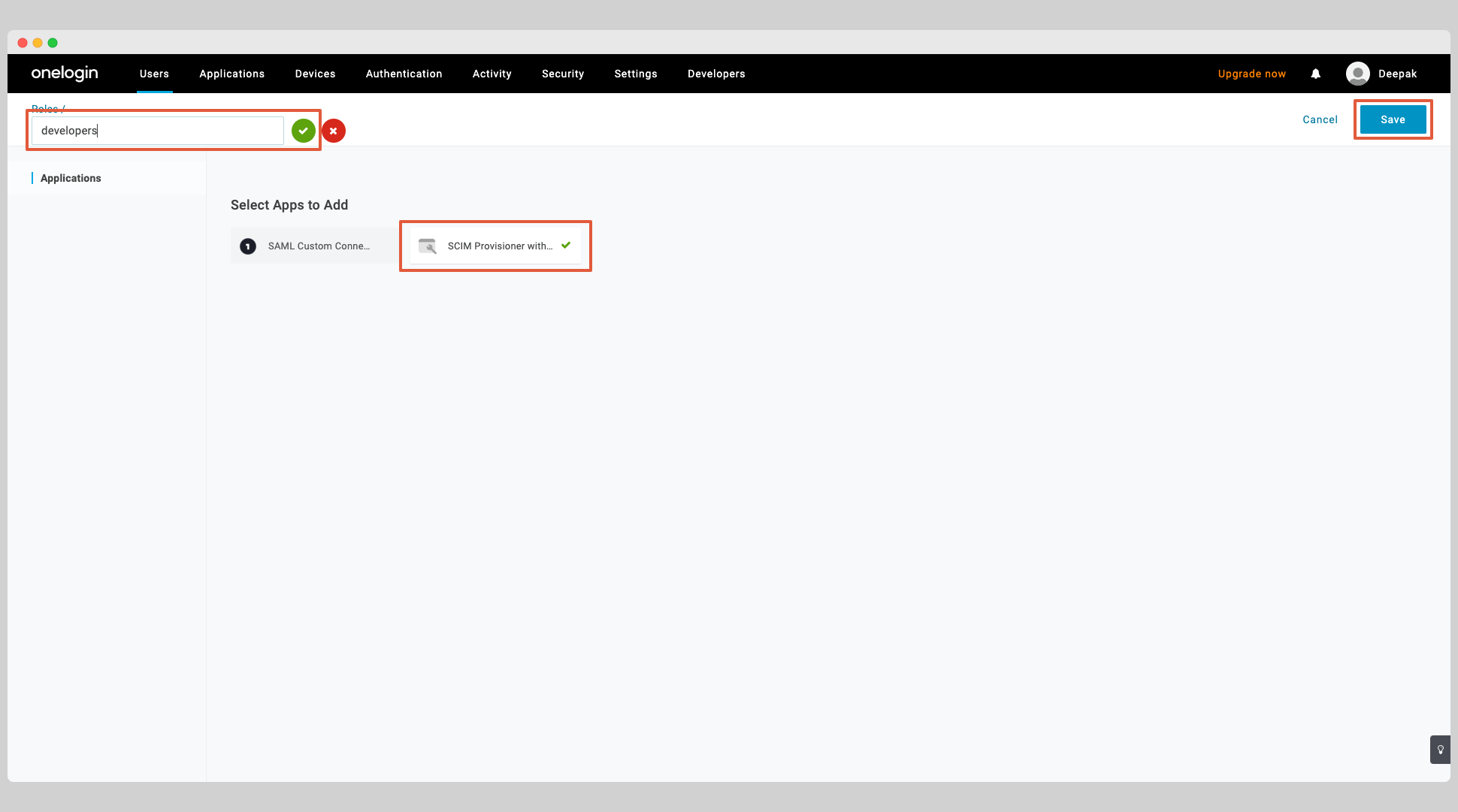This screenshot has height=812, width=1458.
Task: Open the Upgrade now link
Action: pyautogui.click(x=1251, y=73)
